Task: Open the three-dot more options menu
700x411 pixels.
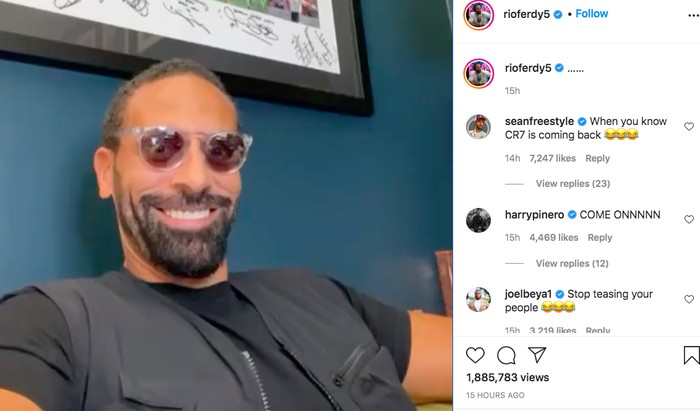Action: [693, 15]
